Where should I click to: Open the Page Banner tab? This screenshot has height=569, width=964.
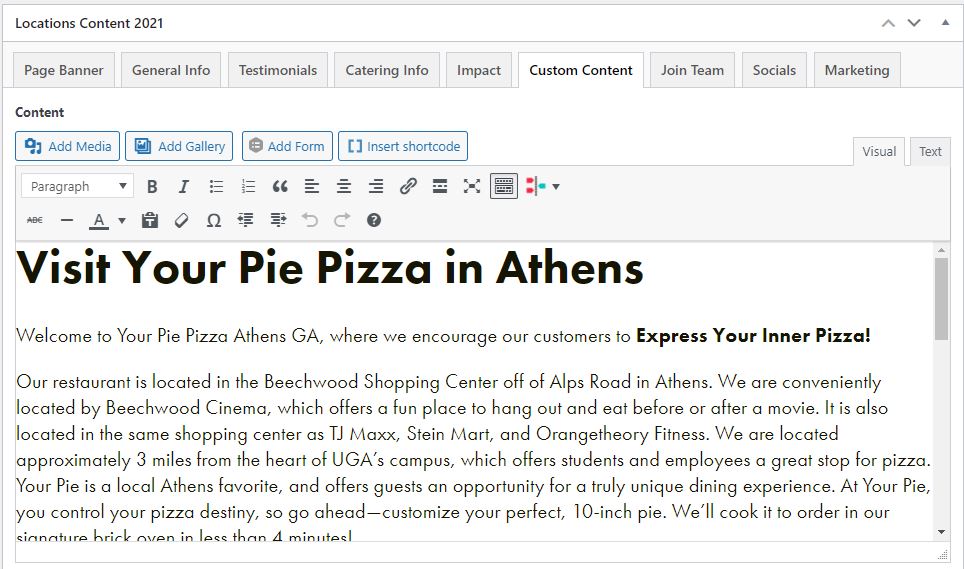pyautogui.click(x=64, y=70)
